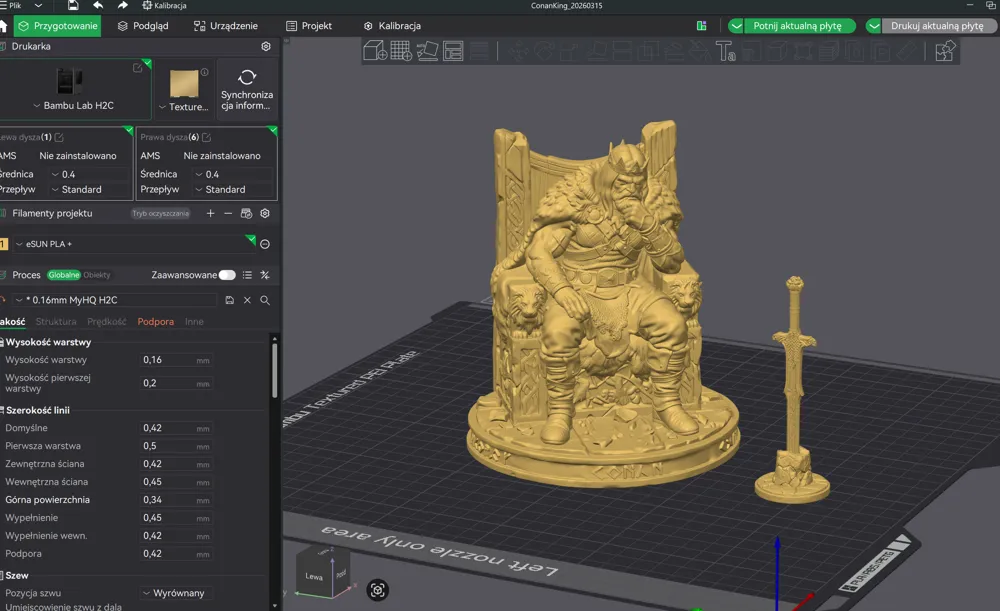Viewport: 1000px width, 611px height.
Task: Open the left nozzle Przepływ Standard dropdown
Action: click(x=91, y=189)
